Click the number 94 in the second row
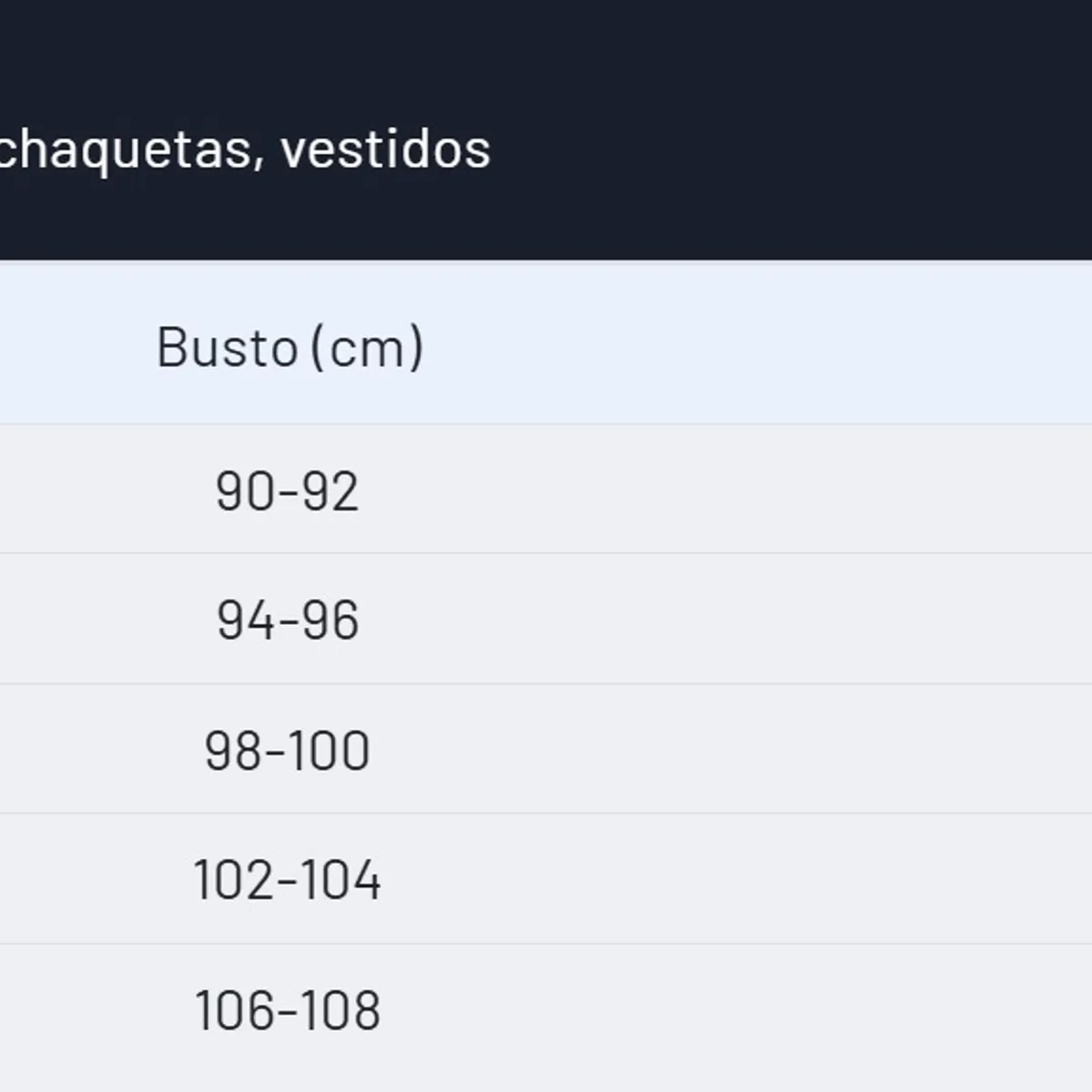The width and height of the screenshot is (1092, 1092). (x=246, y=621)
